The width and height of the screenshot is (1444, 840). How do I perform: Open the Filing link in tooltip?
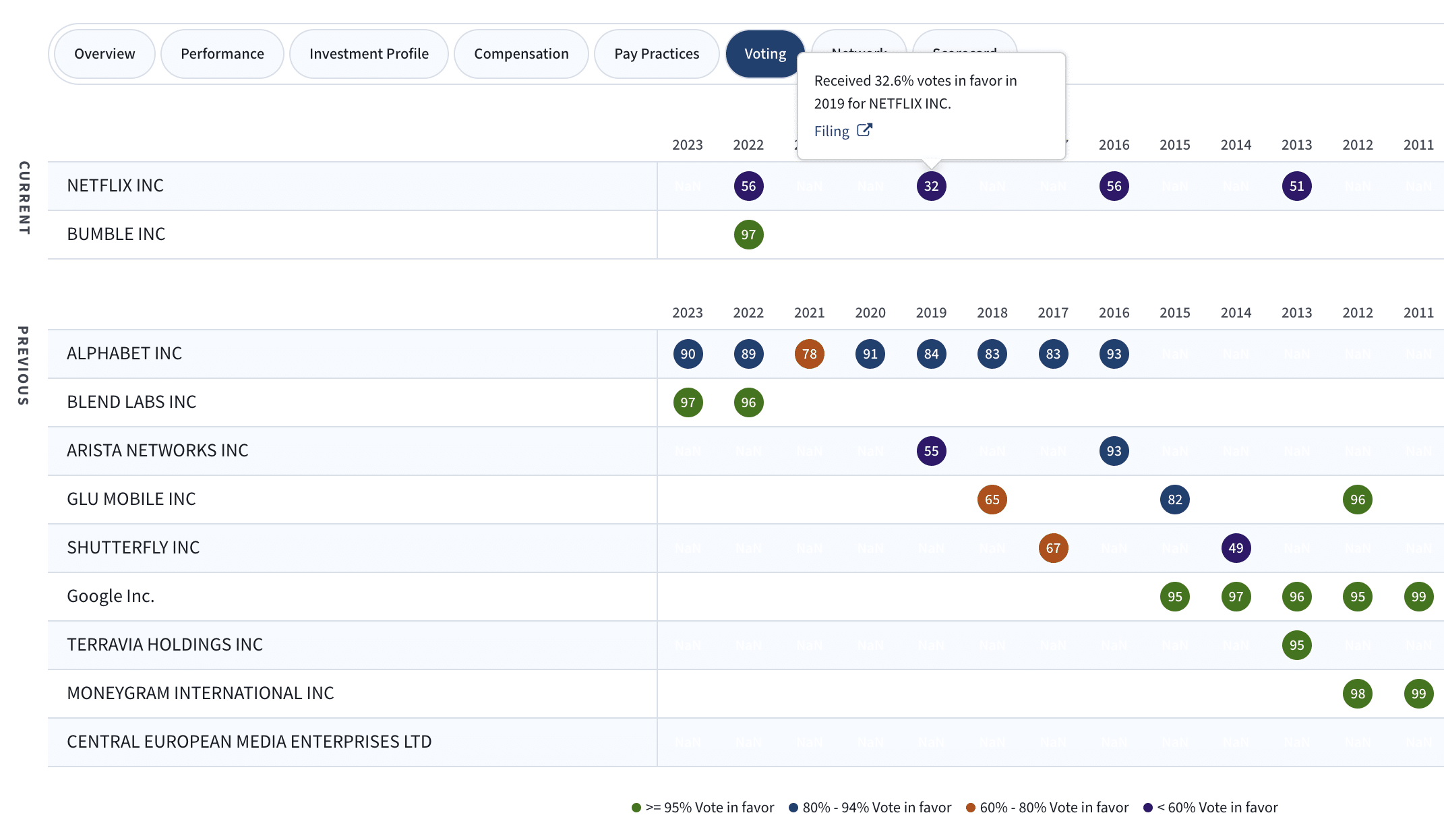831,131
